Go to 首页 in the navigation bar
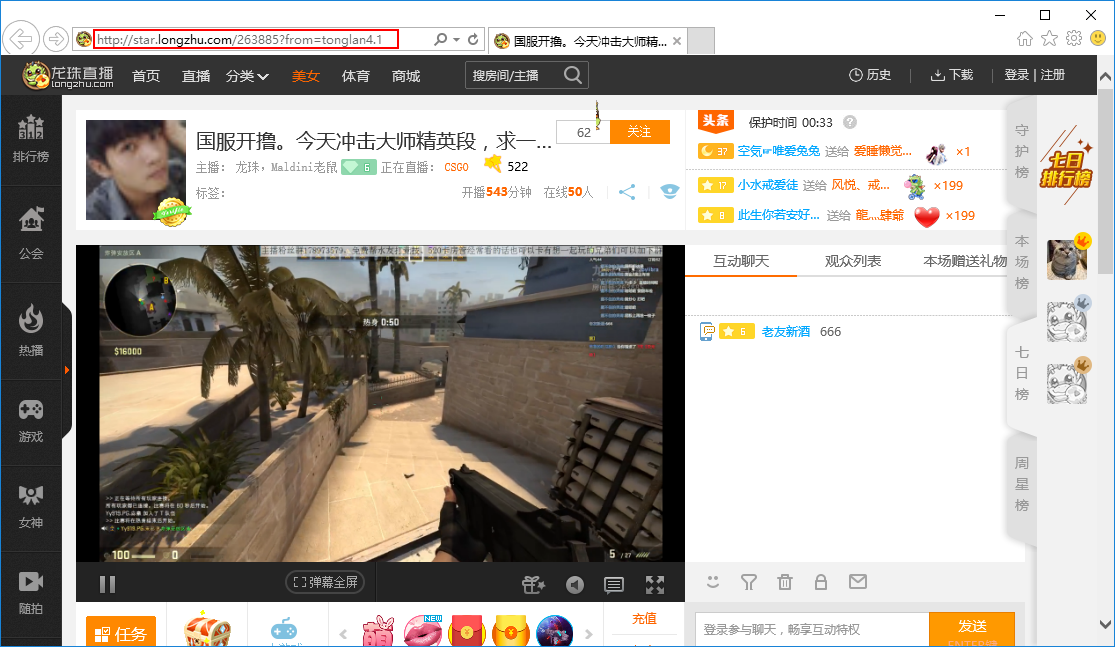Image resolution: width=1115 pixels, height=647 pixels. coord(146,76)
